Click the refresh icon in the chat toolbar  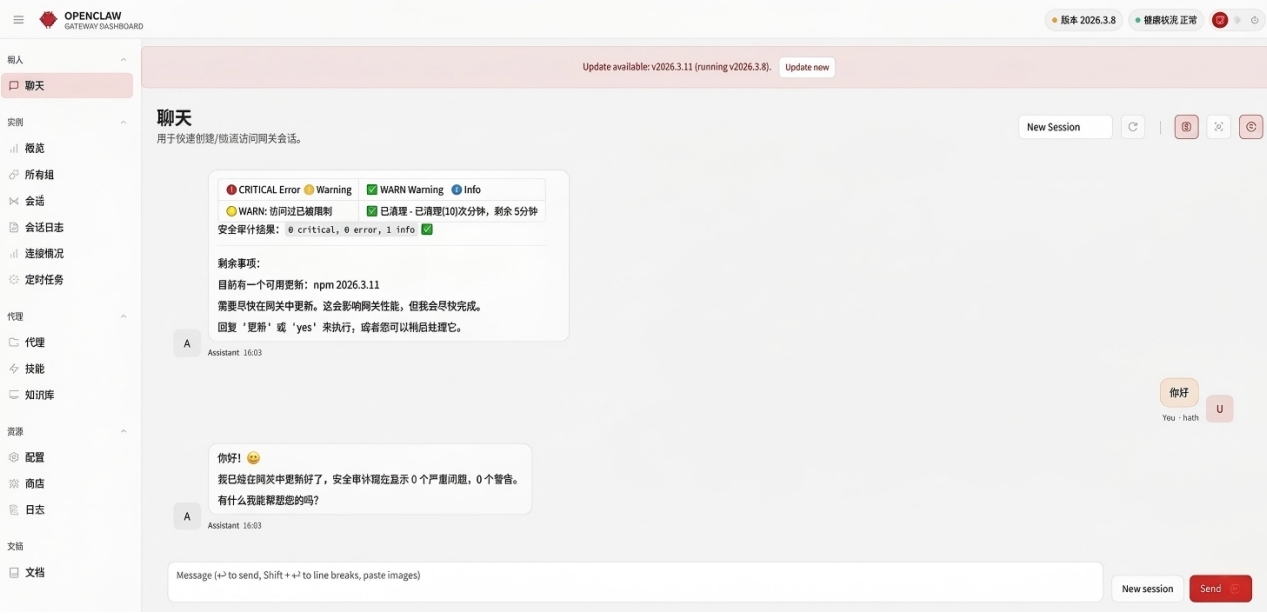(1133, 126)
